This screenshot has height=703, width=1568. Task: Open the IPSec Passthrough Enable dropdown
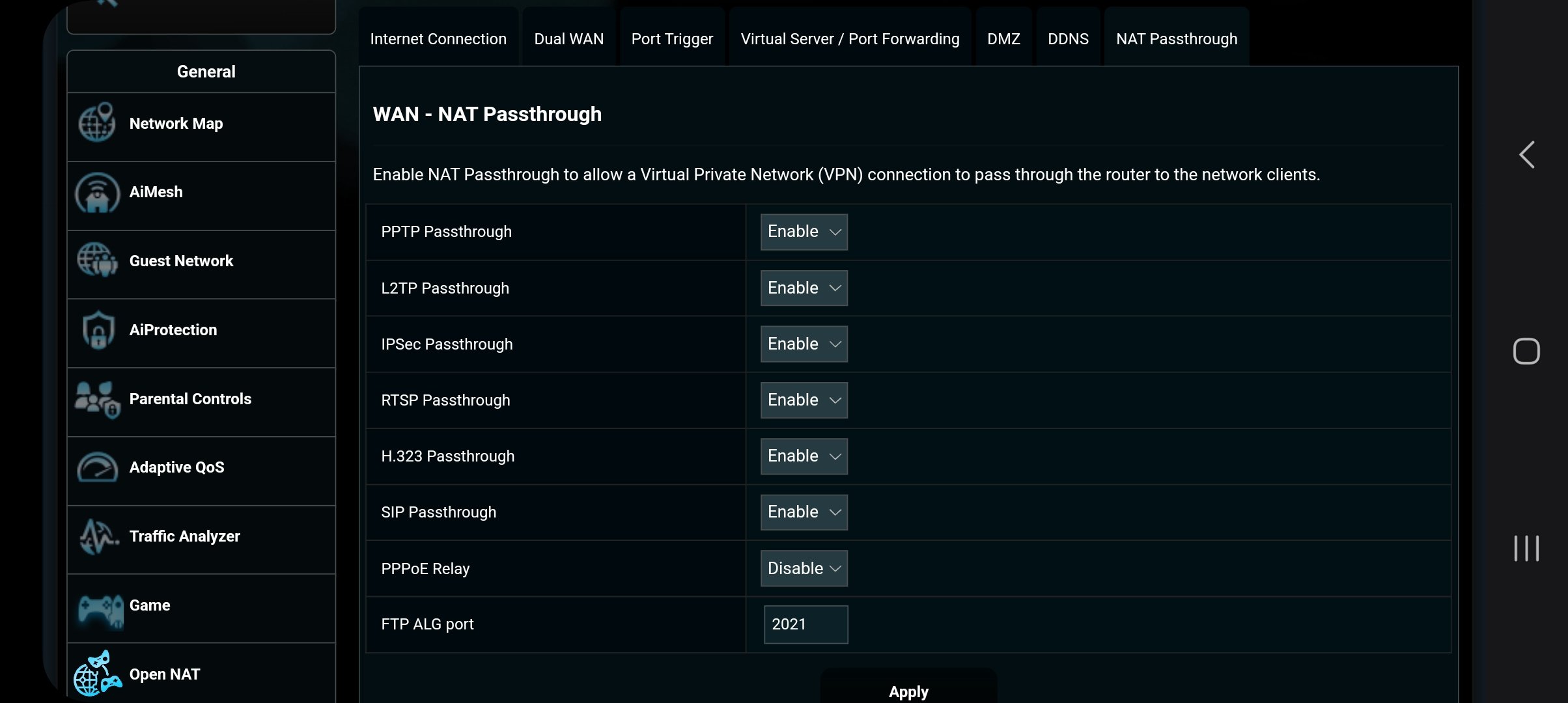coord(804,344)
